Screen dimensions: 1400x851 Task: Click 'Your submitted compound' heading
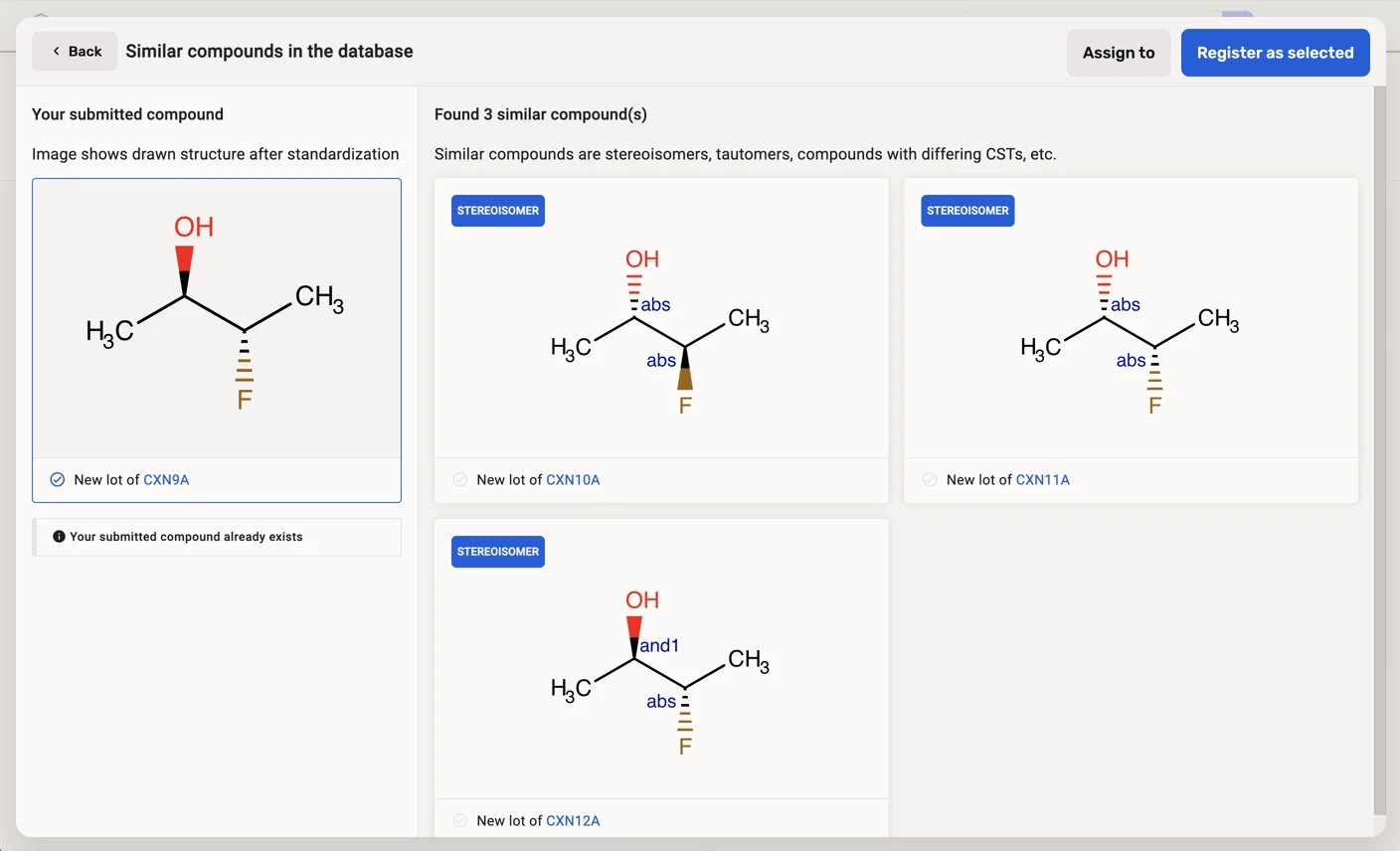tap(127, 114)
